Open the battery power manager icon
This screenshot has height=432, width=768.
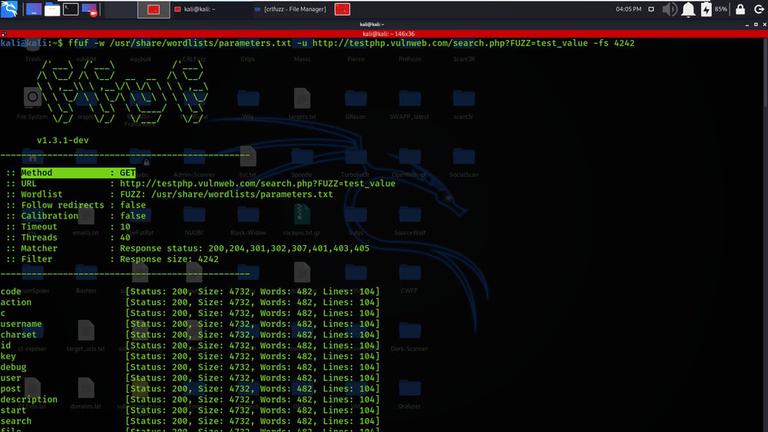click(706, 9)
